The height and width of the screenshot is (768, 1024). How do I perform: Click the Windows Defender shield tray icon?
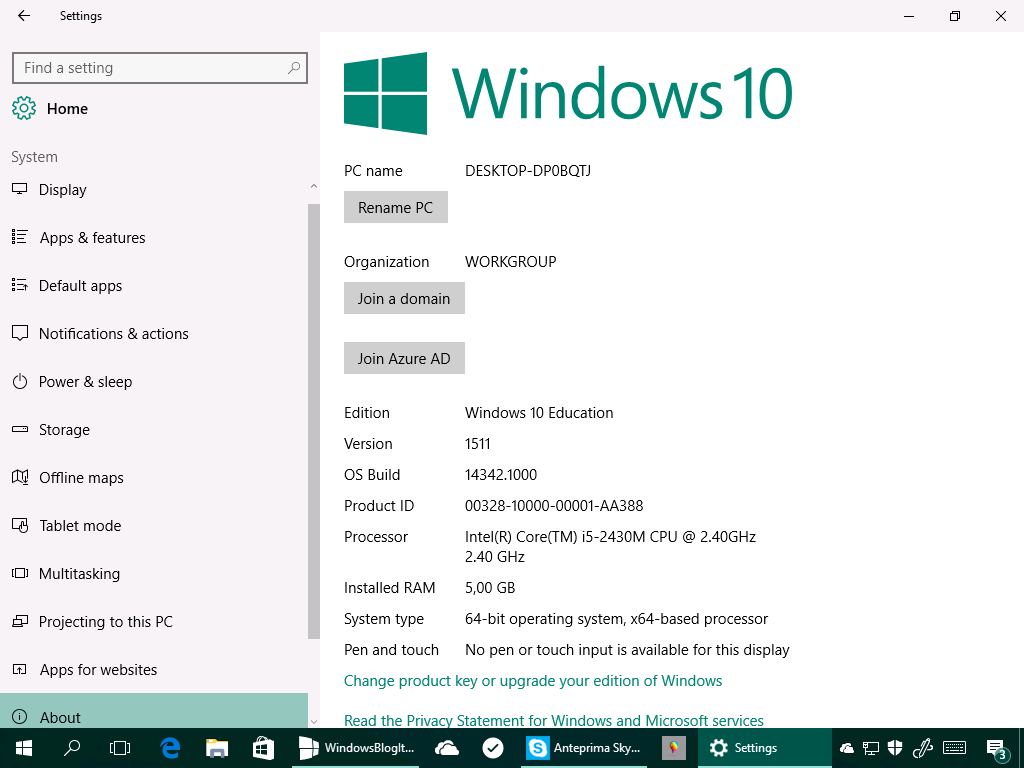click(x=895, y=748)
